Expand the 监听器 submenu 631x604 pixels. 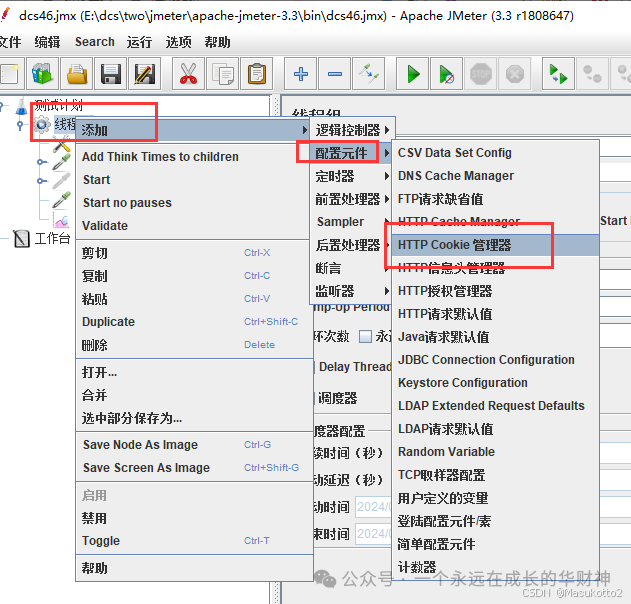pyautogui.click(x=352, y=291)
